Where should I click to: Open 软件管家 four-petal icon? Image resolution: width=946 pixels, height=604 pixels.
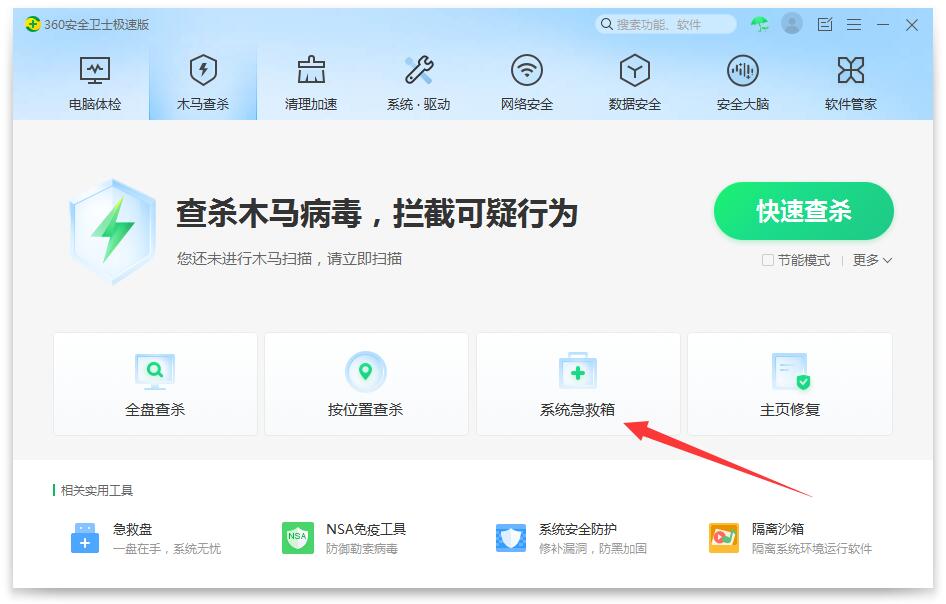(x=850, y=70)
